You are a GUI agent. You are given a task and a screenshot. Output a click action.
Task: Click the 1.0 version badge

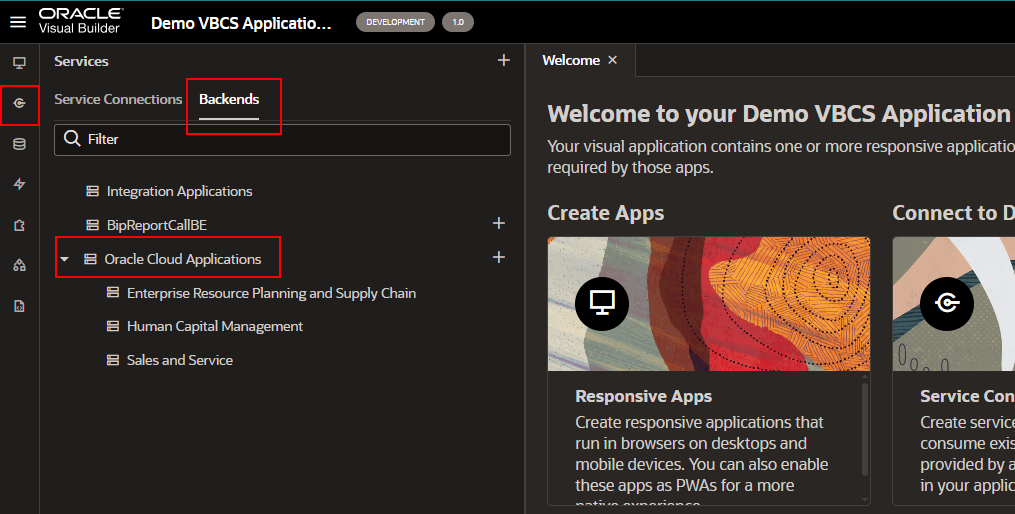click(458, 22)
